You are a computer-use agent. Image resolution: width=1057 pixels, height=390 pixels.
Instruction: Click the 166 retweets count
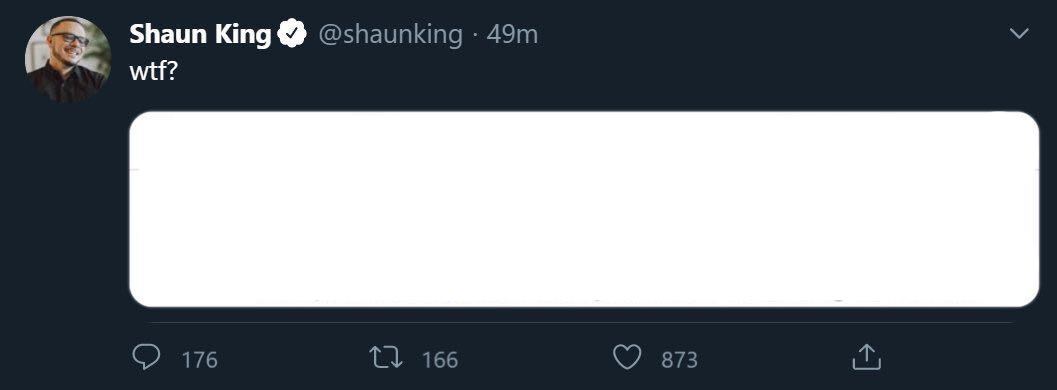click(440, 360)
